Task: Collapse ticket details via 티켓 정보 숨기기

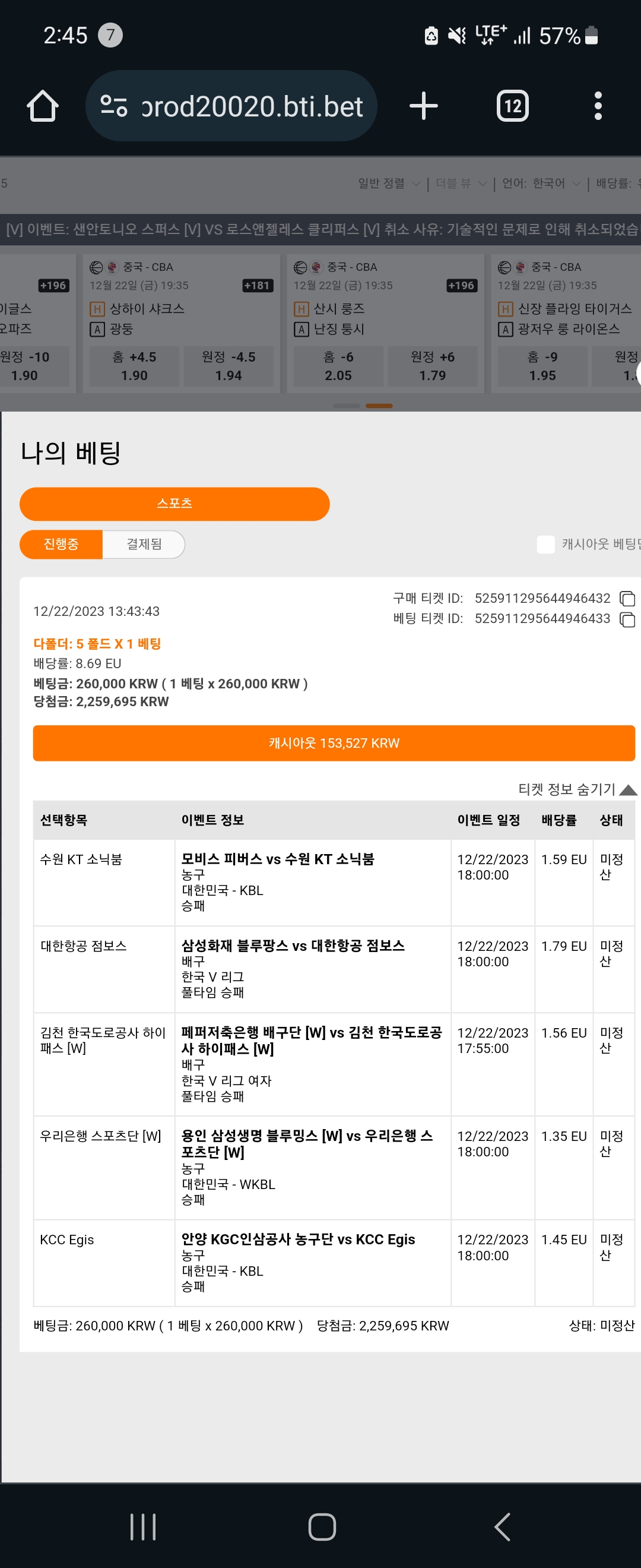Action: point(576,789)
